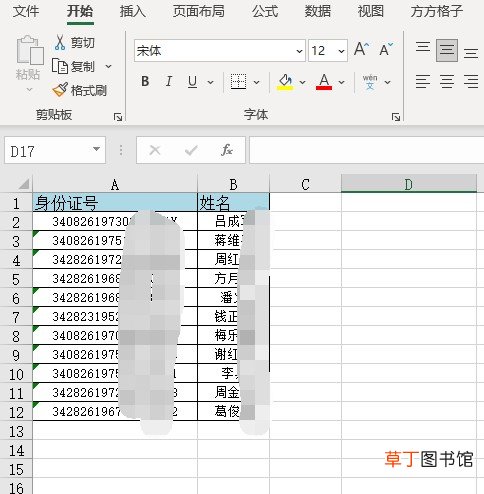Open the Font dialog launcher
This screenshot has height=494, width=484.
[x=396, y=117]
